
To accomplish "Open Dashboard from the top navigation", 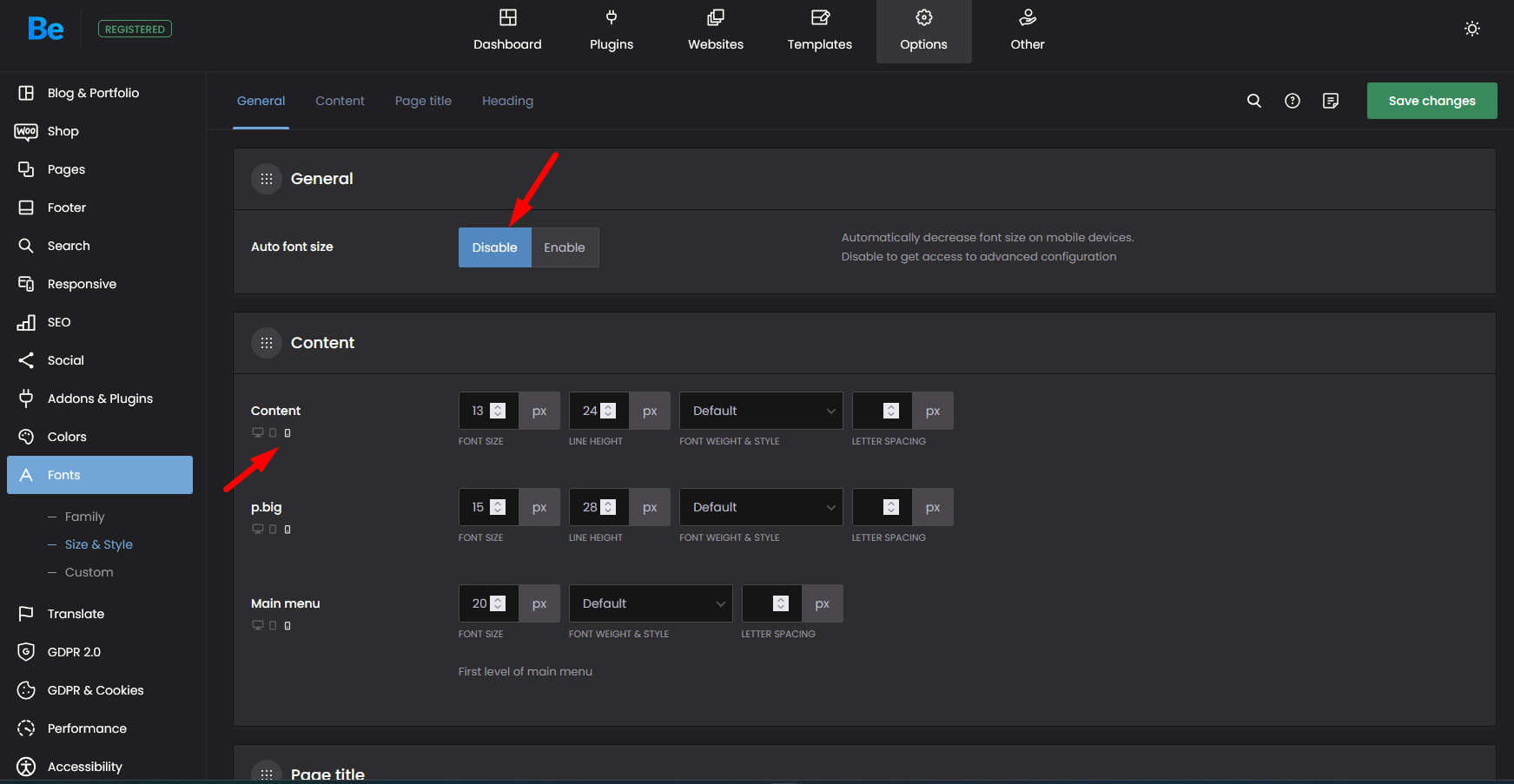I will coord(507,31).
